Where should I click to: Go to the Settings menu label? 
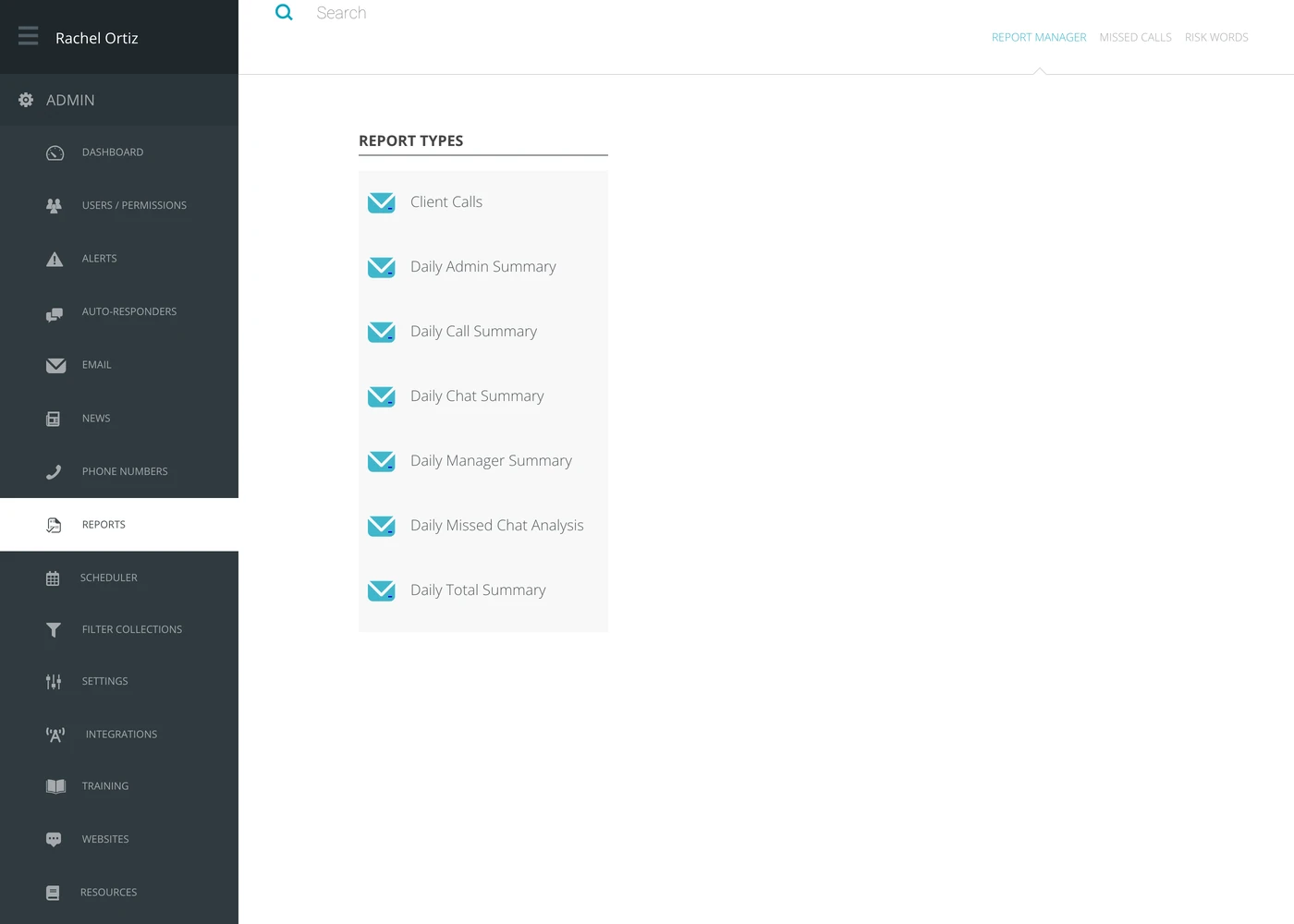105,681
